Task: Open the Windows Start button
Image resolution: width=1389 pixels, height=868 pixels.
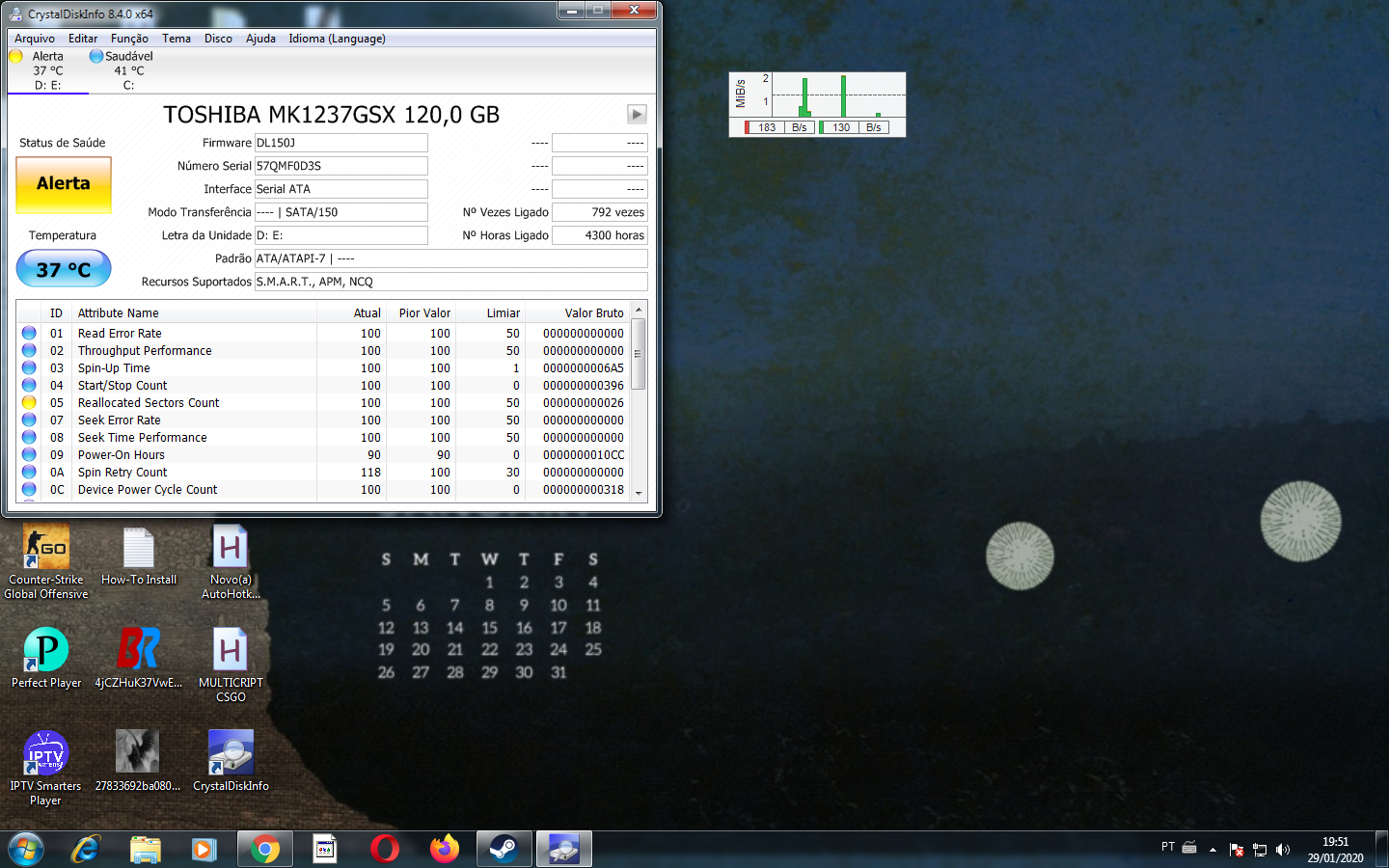Action: click(x=26, y=850)
